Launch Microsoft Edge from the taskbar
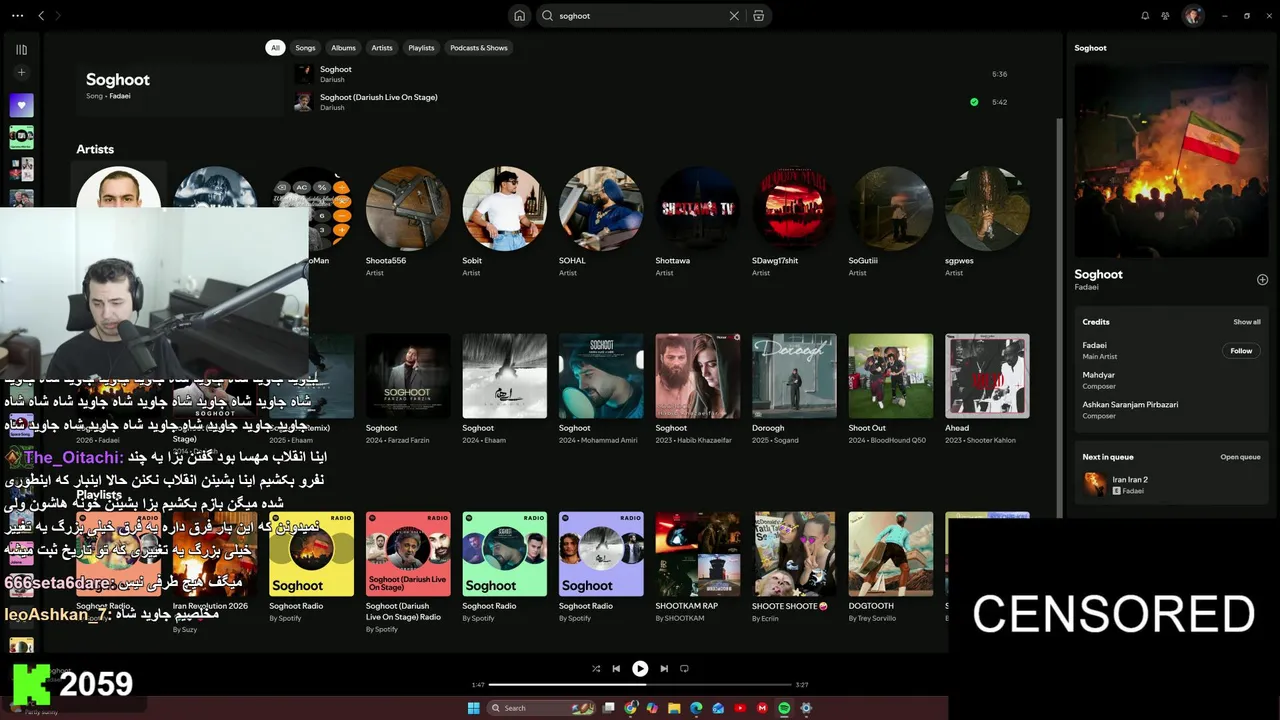Image resolution: width=1280 pixels, height=720 pixels. (x=696, y=708)
